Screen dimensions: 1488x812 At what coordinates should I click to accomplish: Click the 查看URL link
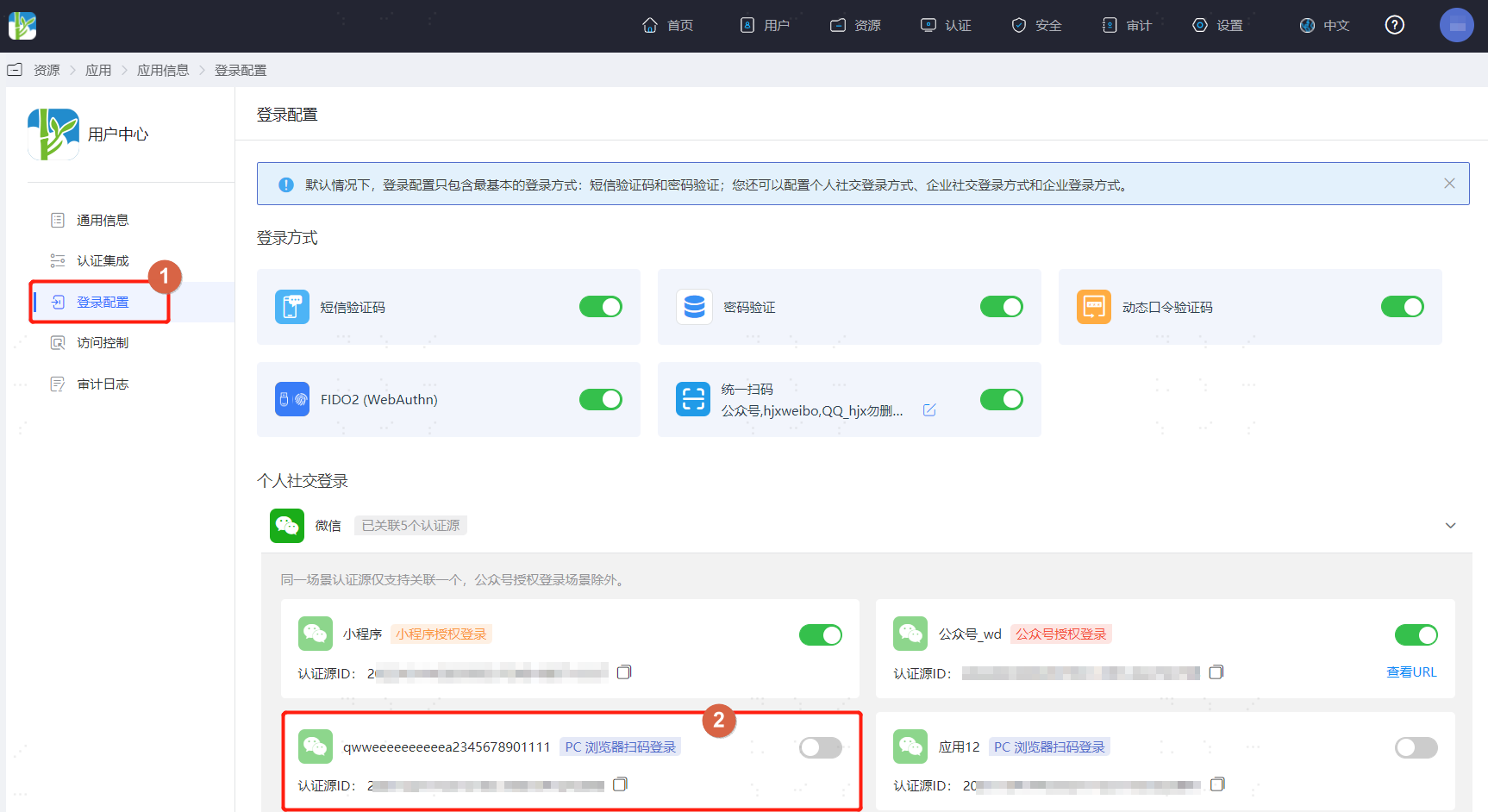tap(1411, 672)
